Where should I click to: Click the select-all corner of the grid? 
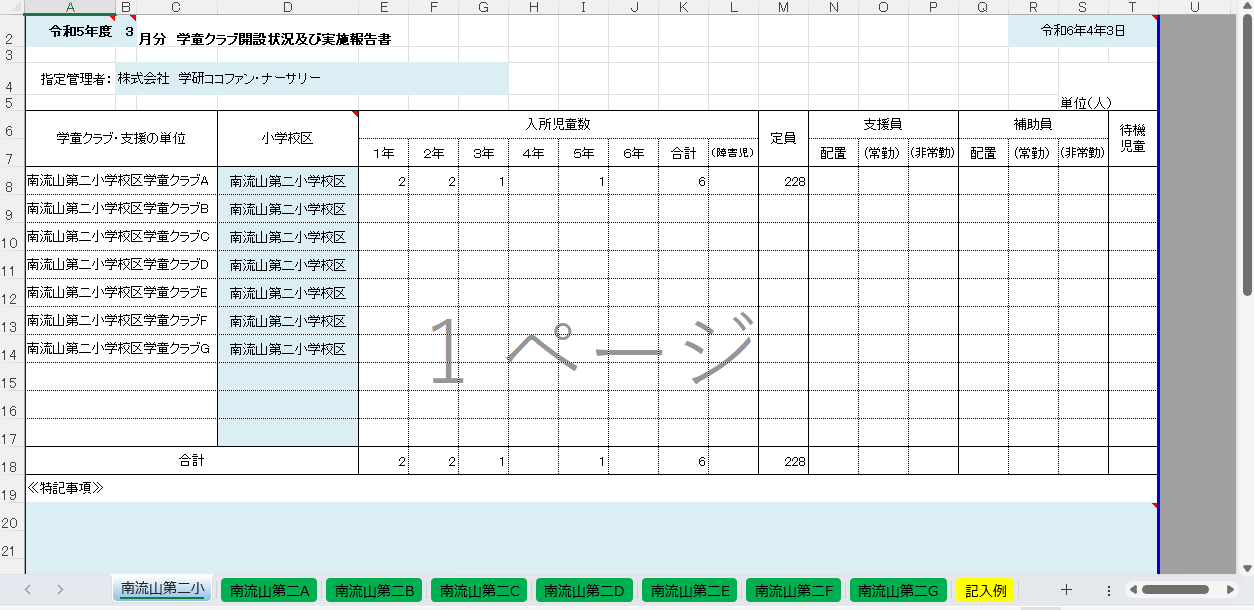pos(12,7)
